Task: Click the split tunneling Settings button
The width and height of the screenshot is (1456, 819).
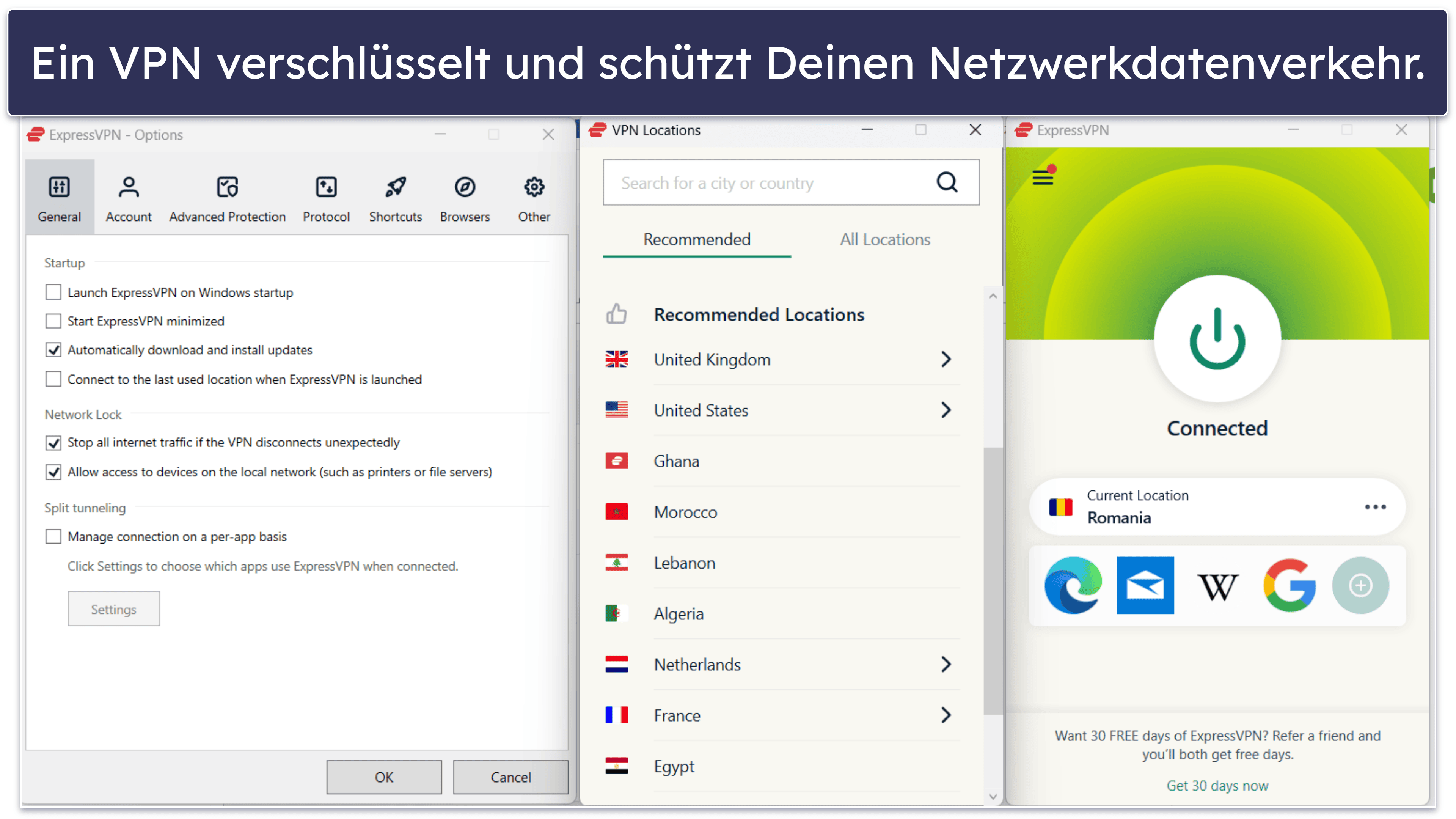Action: click(114, 609)
